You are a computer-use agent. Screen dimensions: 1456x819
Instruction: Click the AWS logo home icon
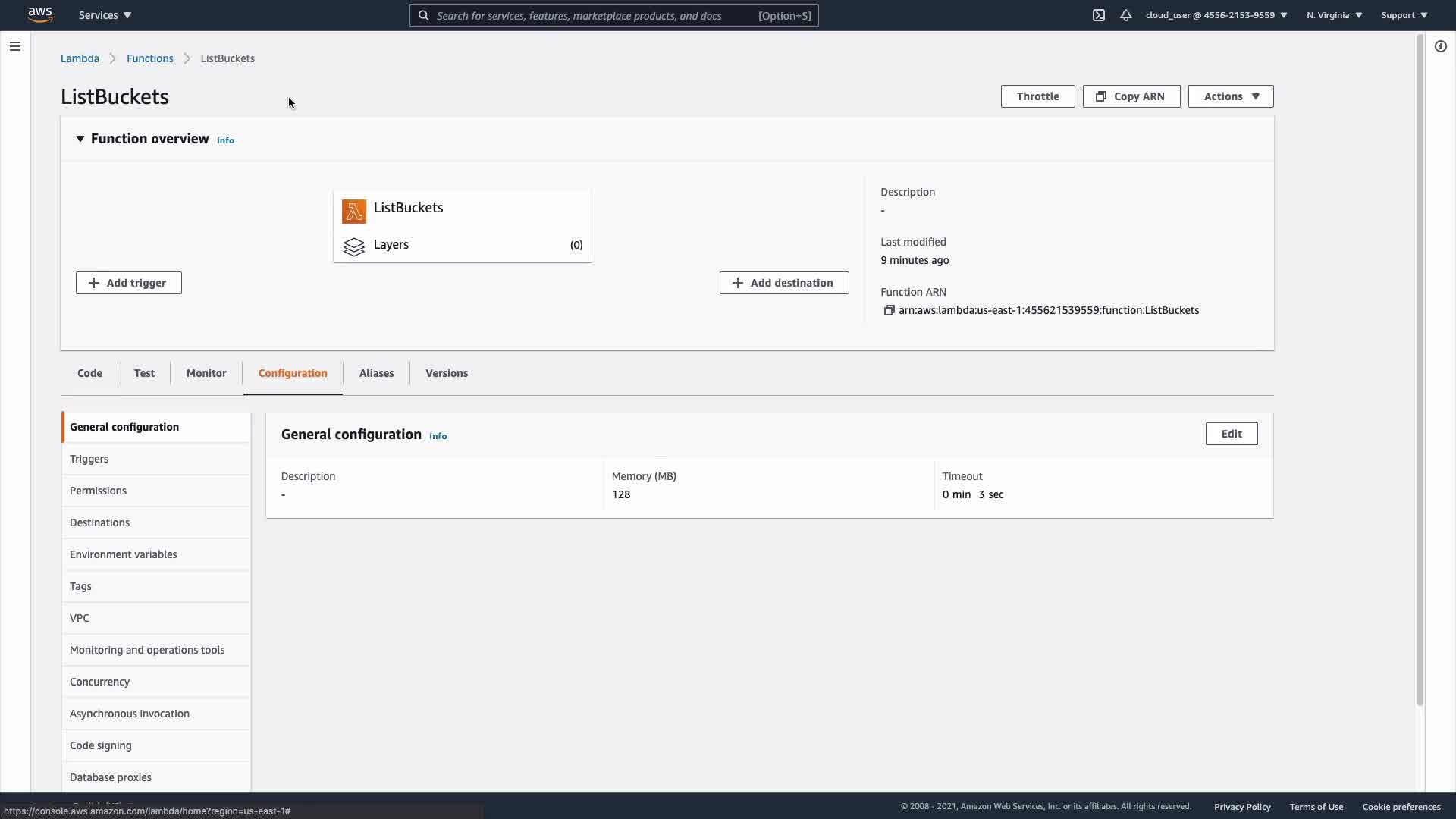pos(39,14)
